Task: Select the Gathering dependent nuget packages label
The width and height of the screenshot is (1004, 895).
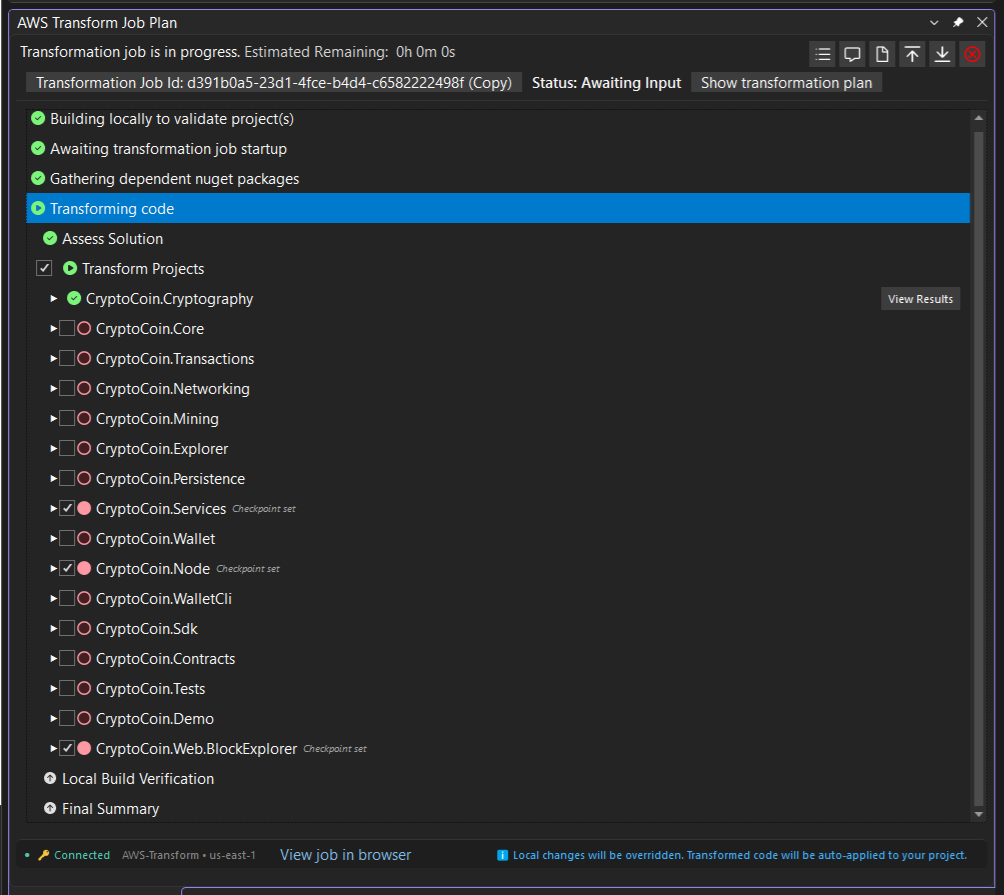Action: click(x=175, y=179)
